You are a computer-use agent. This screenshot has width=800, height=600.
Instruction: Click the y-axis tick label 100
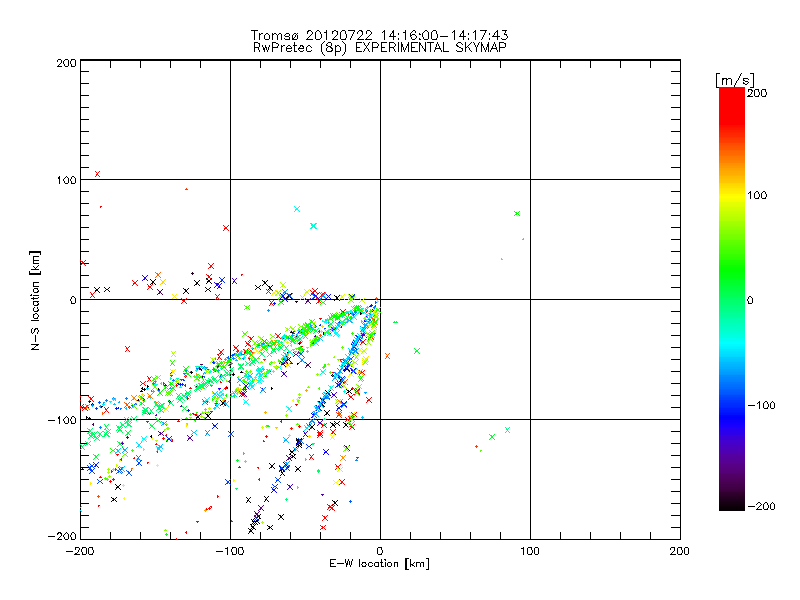click(65, 180)
